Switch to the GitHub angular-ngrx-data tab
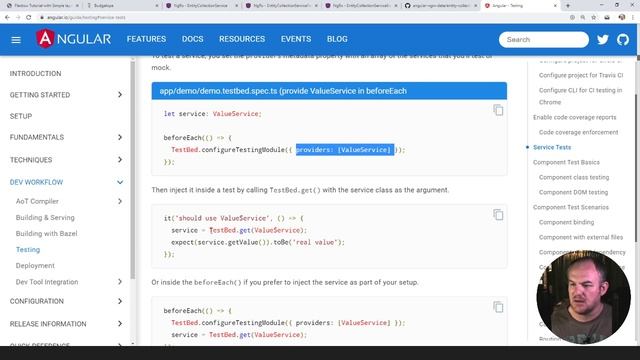The height and width of the screenshot is (360, 640). (x=440, y=6)
